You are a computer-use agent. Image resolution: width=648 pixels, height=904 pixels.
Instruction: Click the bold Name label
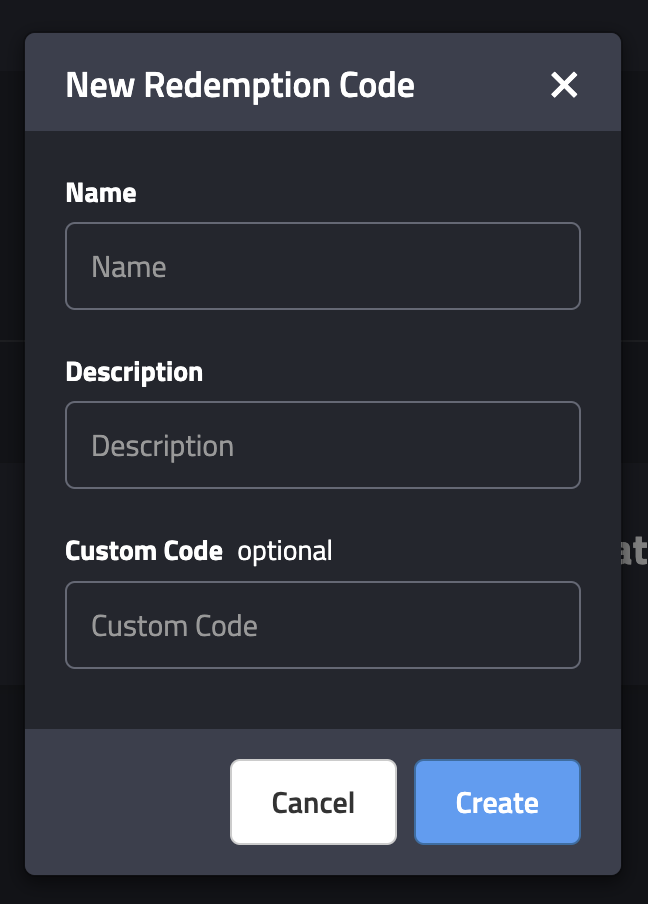101,193
